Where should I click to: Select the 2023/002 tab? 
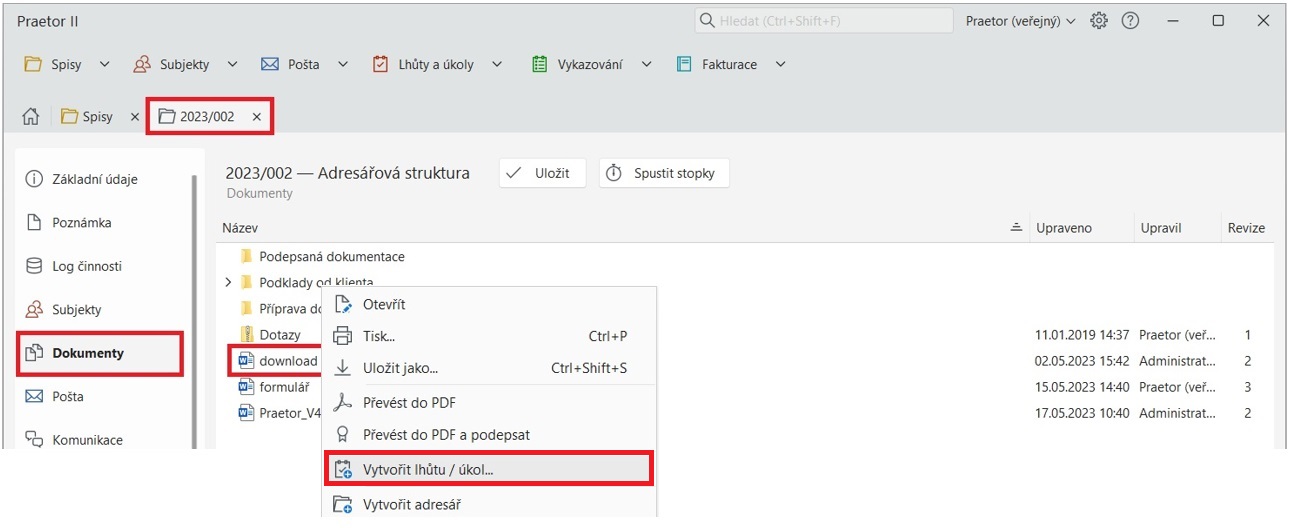pos(196,116)
